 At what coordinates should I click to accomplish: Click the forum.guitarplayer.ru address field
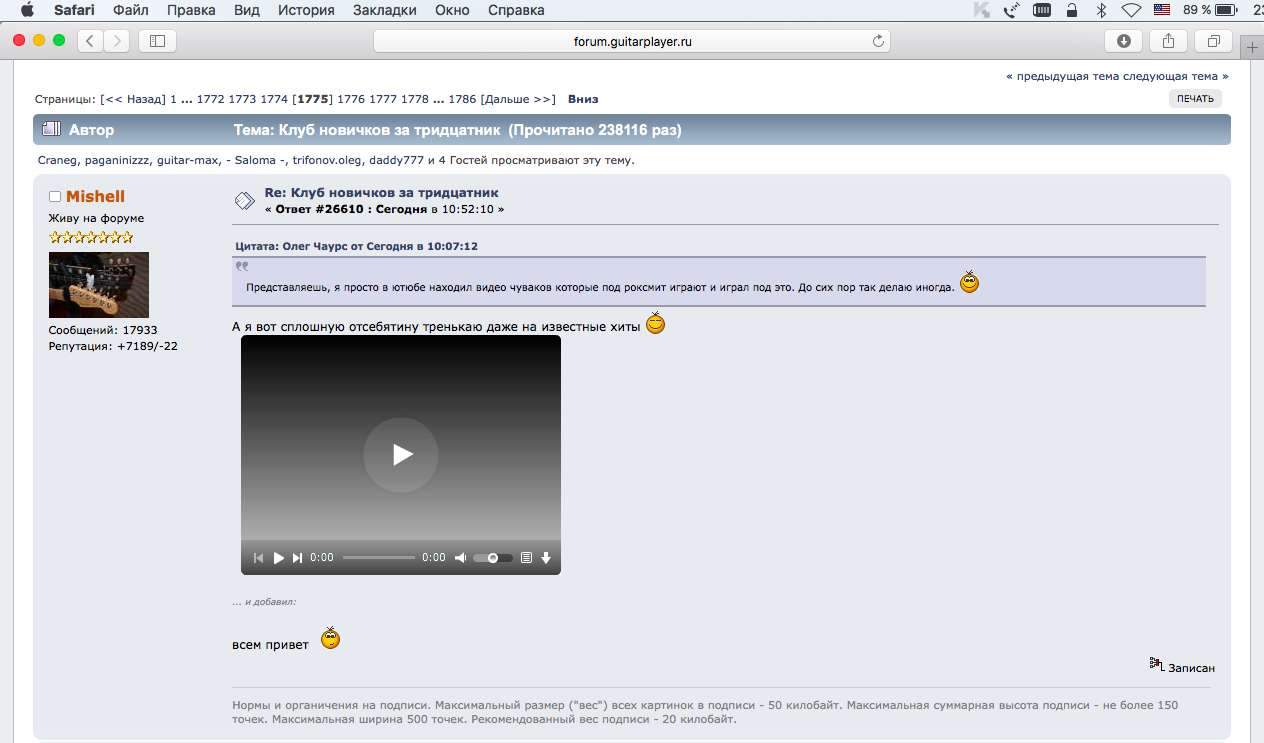coord(632,41)
